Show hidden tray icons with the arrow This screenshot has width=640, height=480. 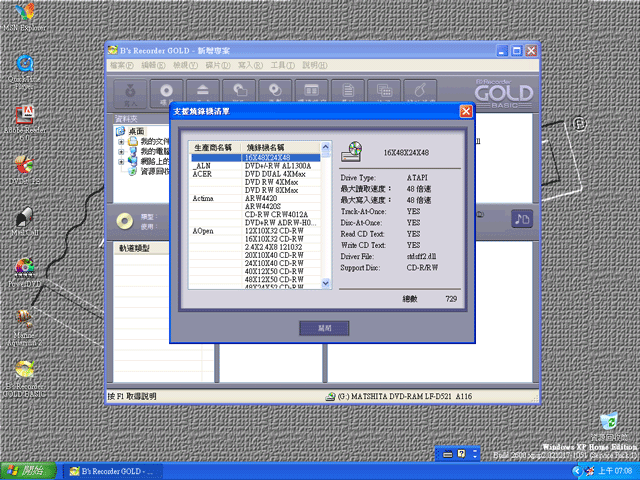point(576,471)
